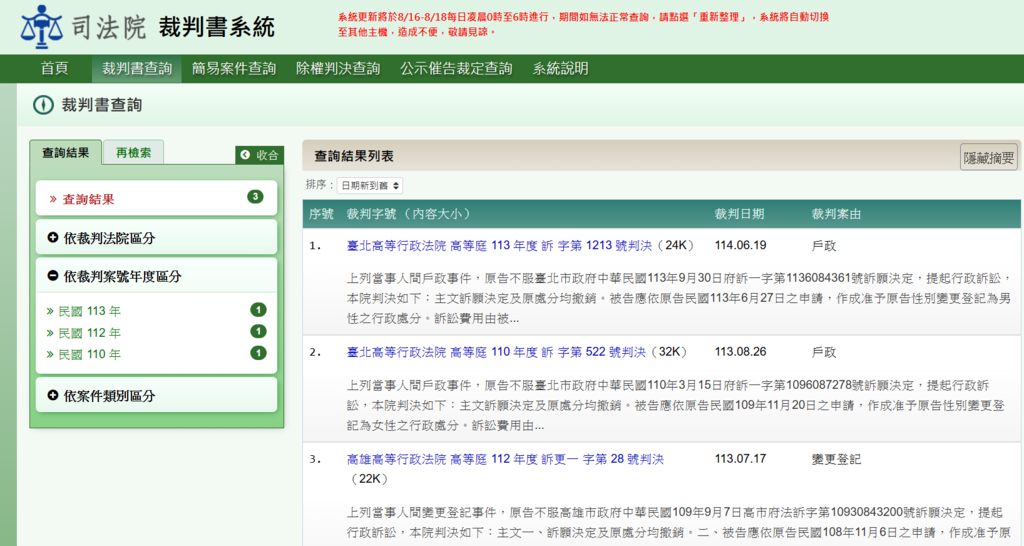Click plus icon next to 依裁判法院區分
This screenshot has height=546, width=1024.
(x=53, y=238)
